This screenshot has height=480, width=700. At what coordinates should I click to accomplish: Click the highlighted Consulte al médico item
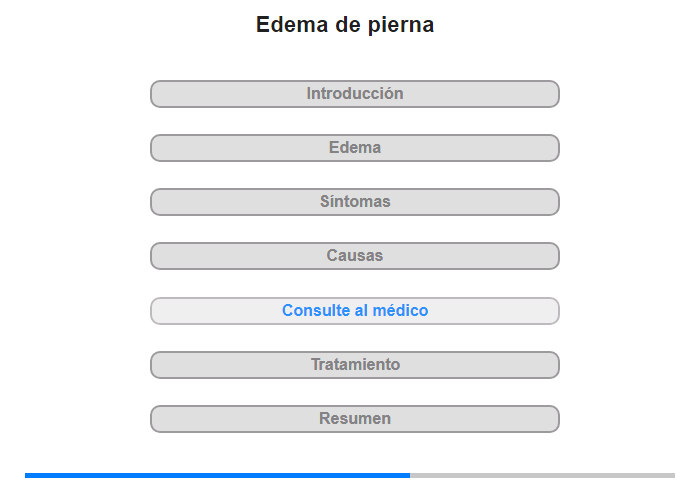pos(355,311)
